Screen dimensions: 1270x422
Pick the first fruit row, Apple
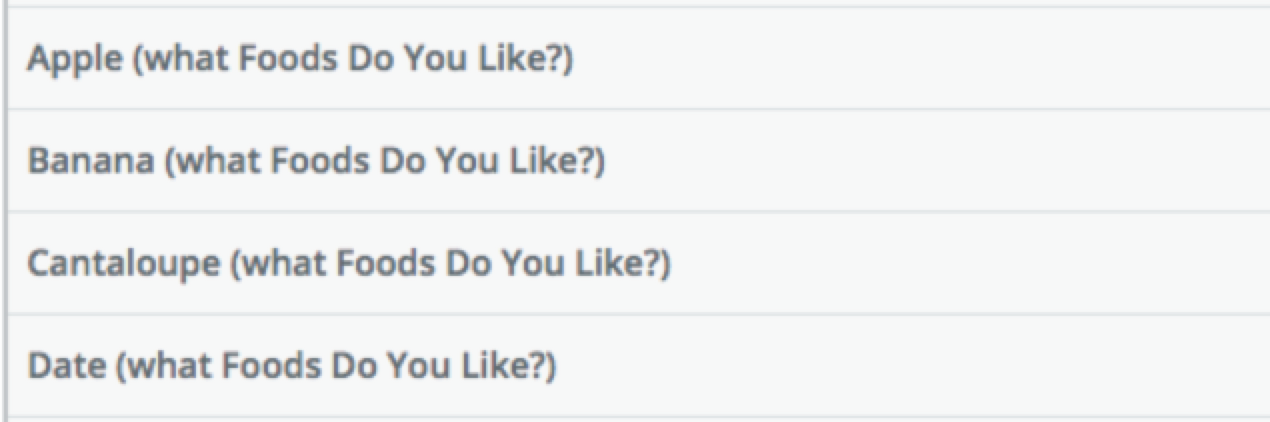click(638, 58)
